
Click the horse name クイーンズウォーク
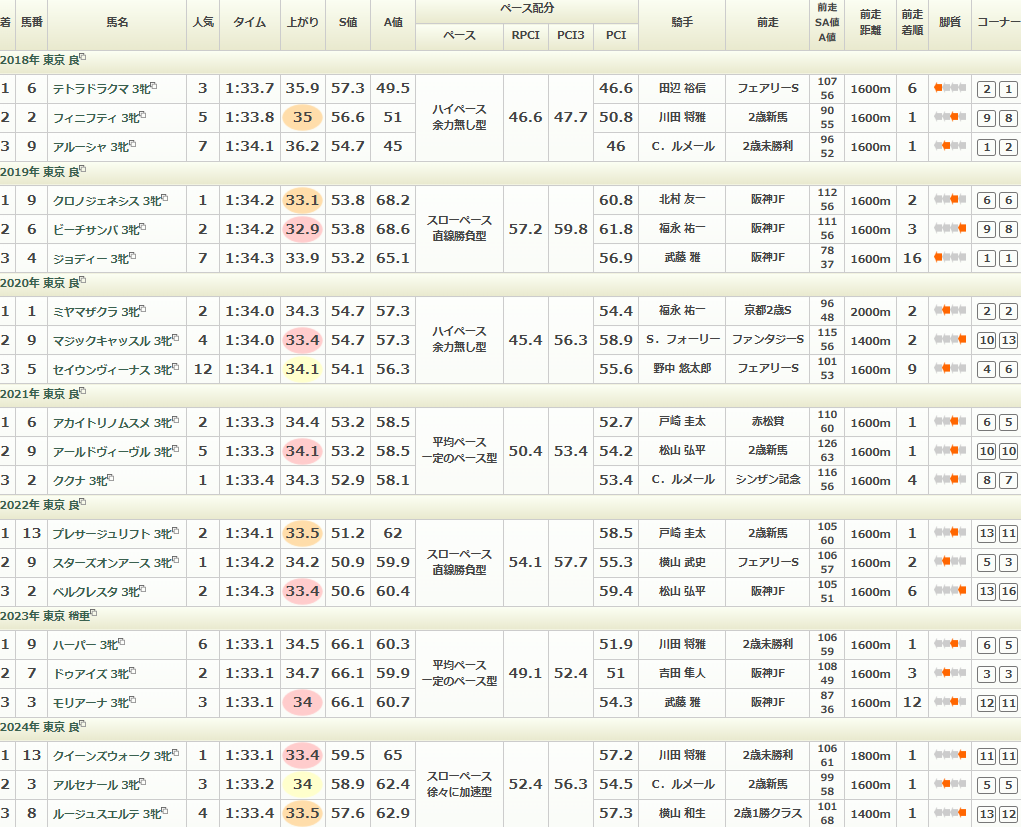coord(102,755)
